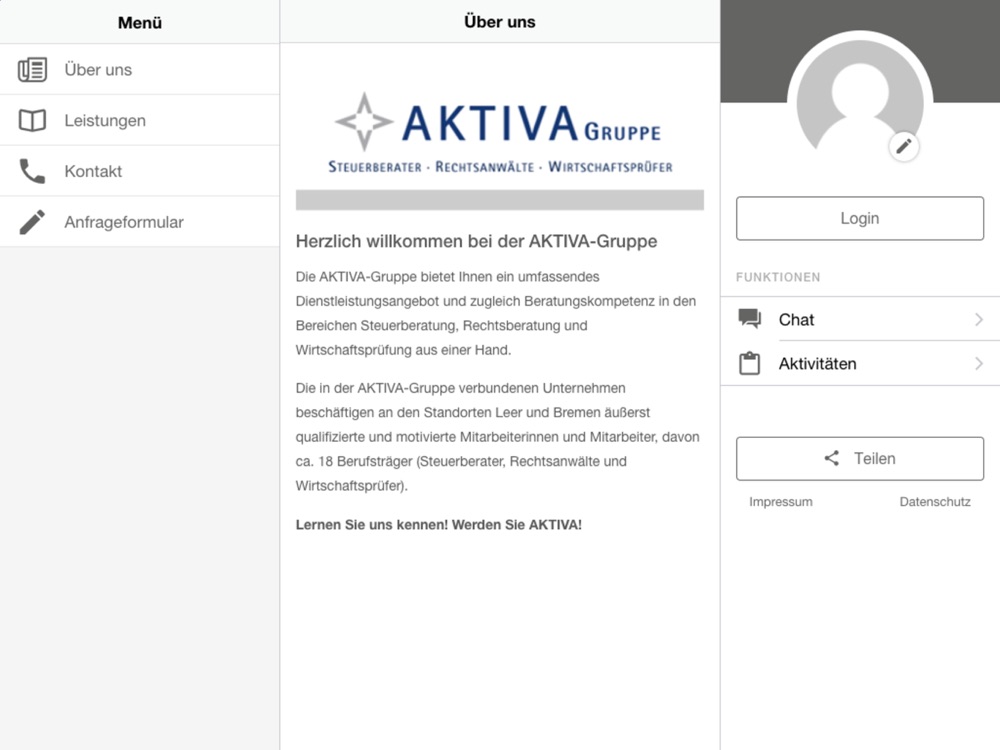
Task: Click the phone icon beside Kontakt
Action: [32, 171]
